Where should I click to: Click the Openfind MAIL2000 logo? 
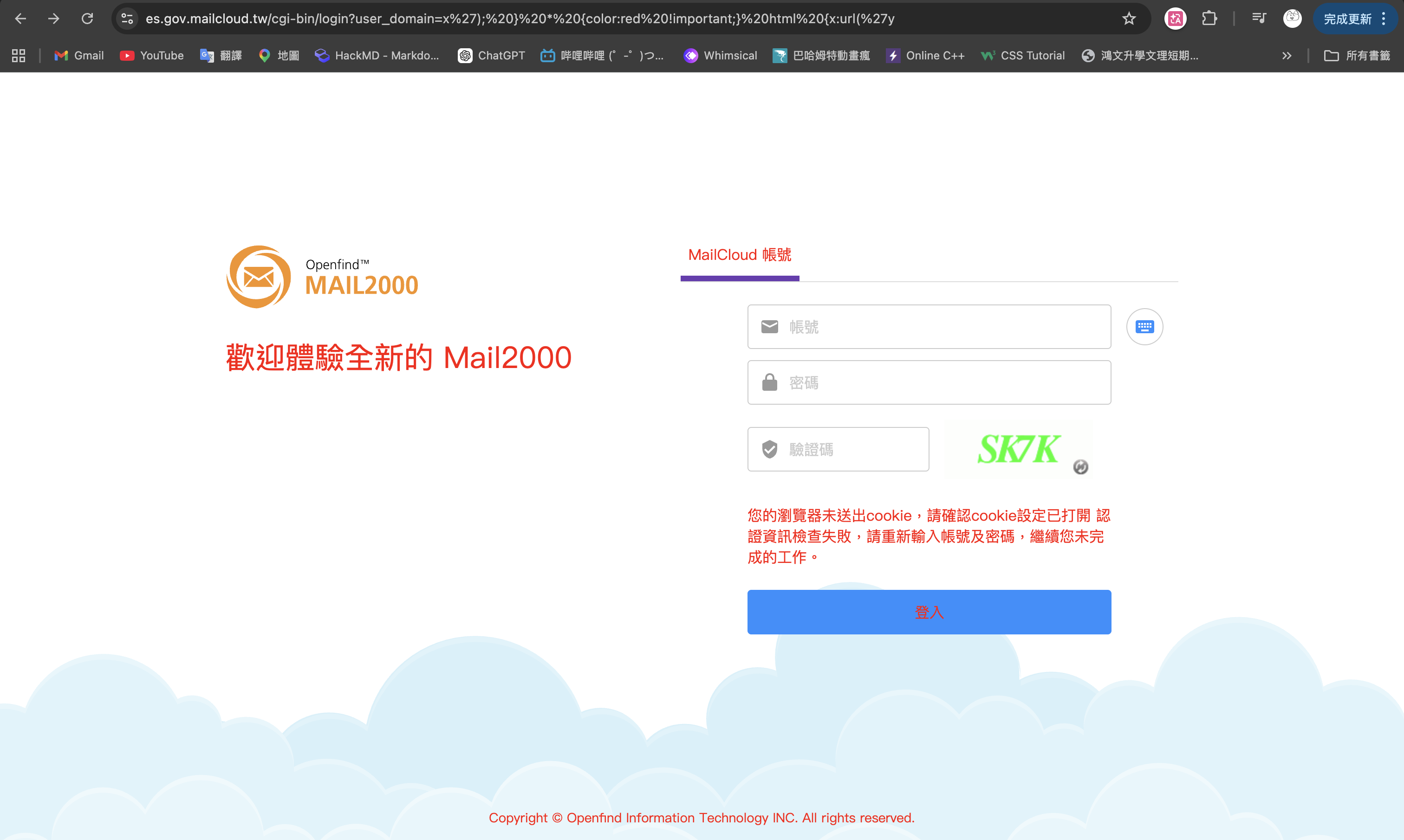322,277
